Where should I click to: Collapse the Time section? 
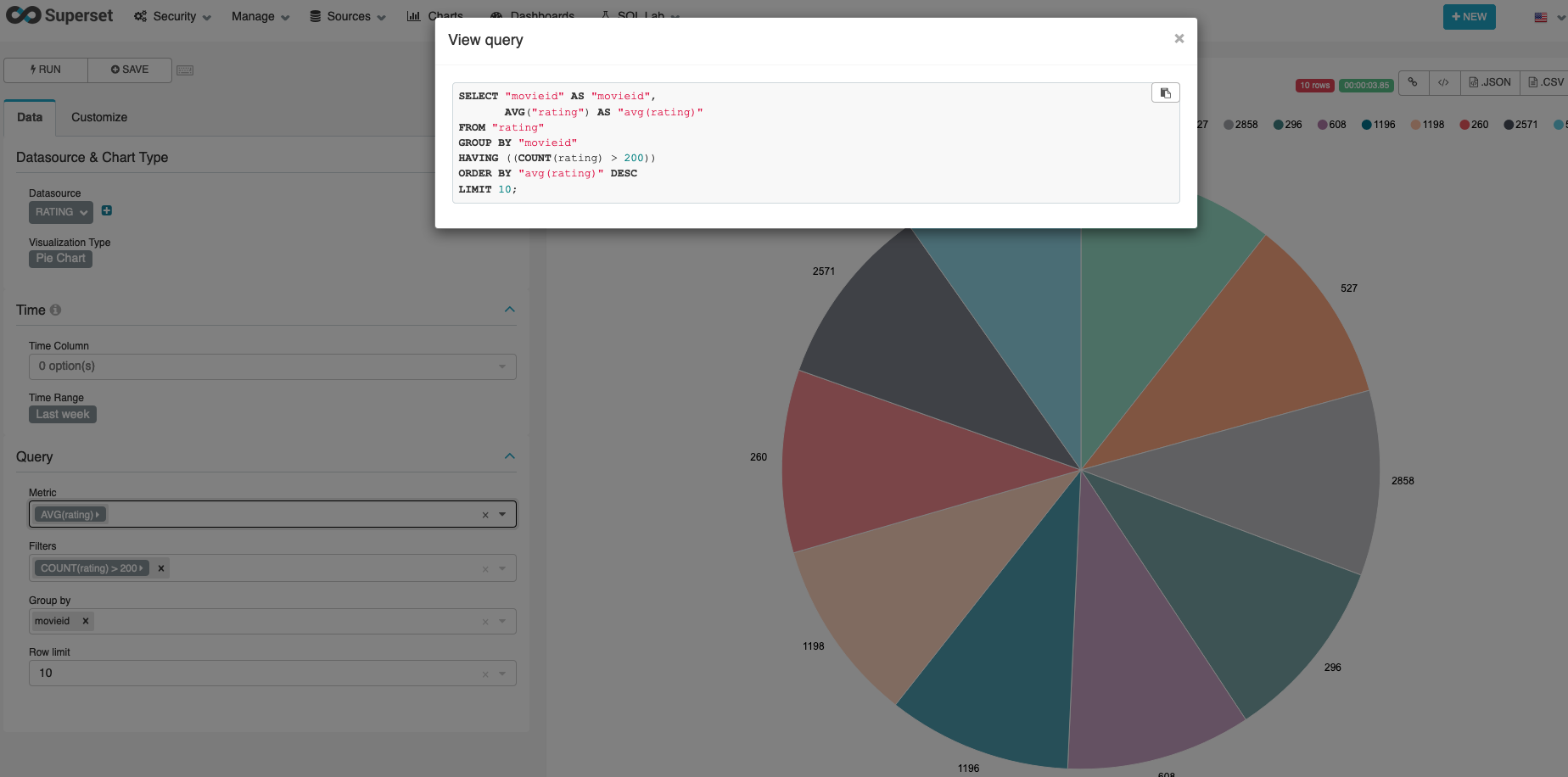[509, 310]
